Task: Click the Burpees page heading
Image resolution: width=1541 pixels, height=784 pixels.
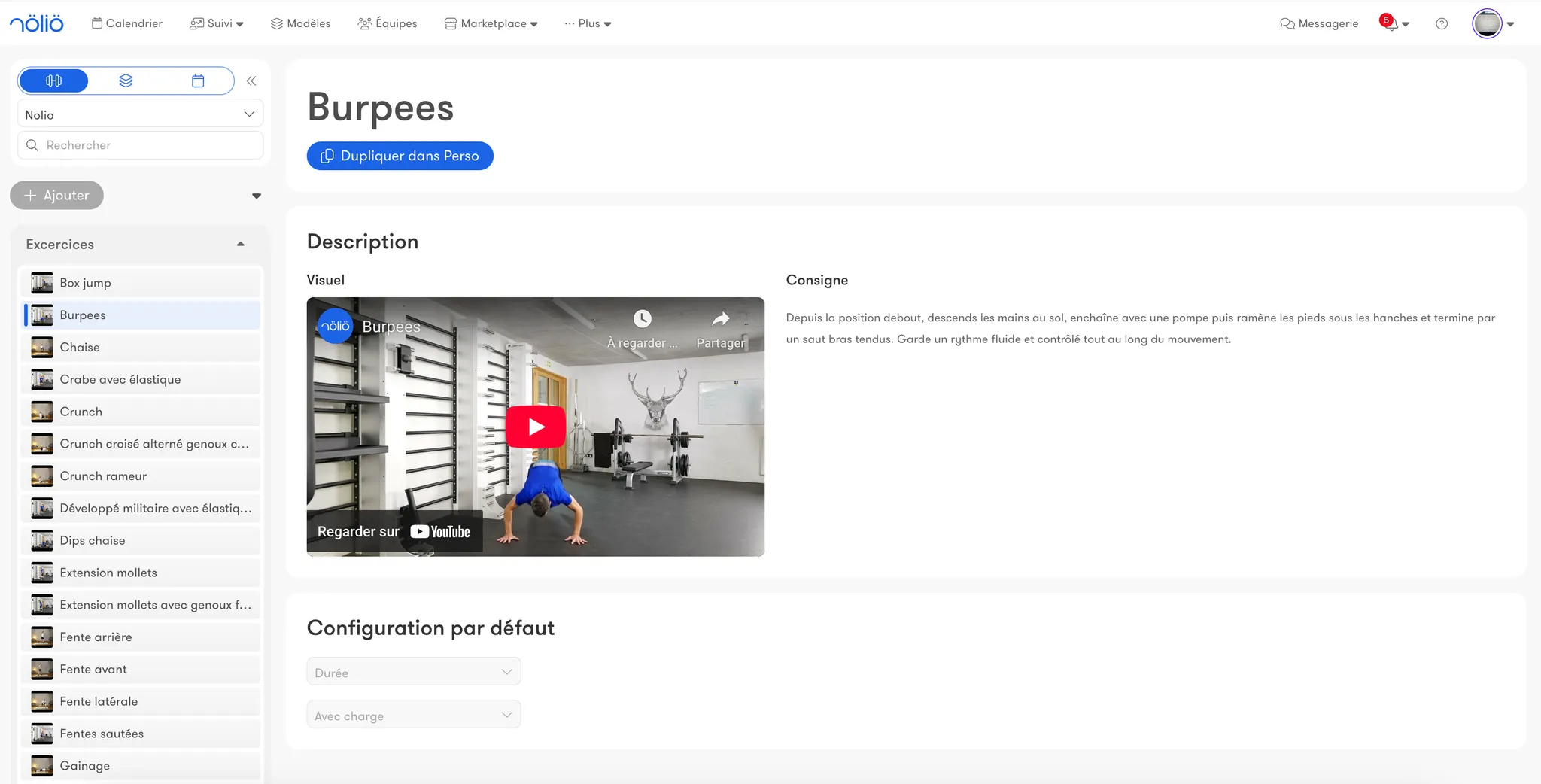Action: click(381, 108)
